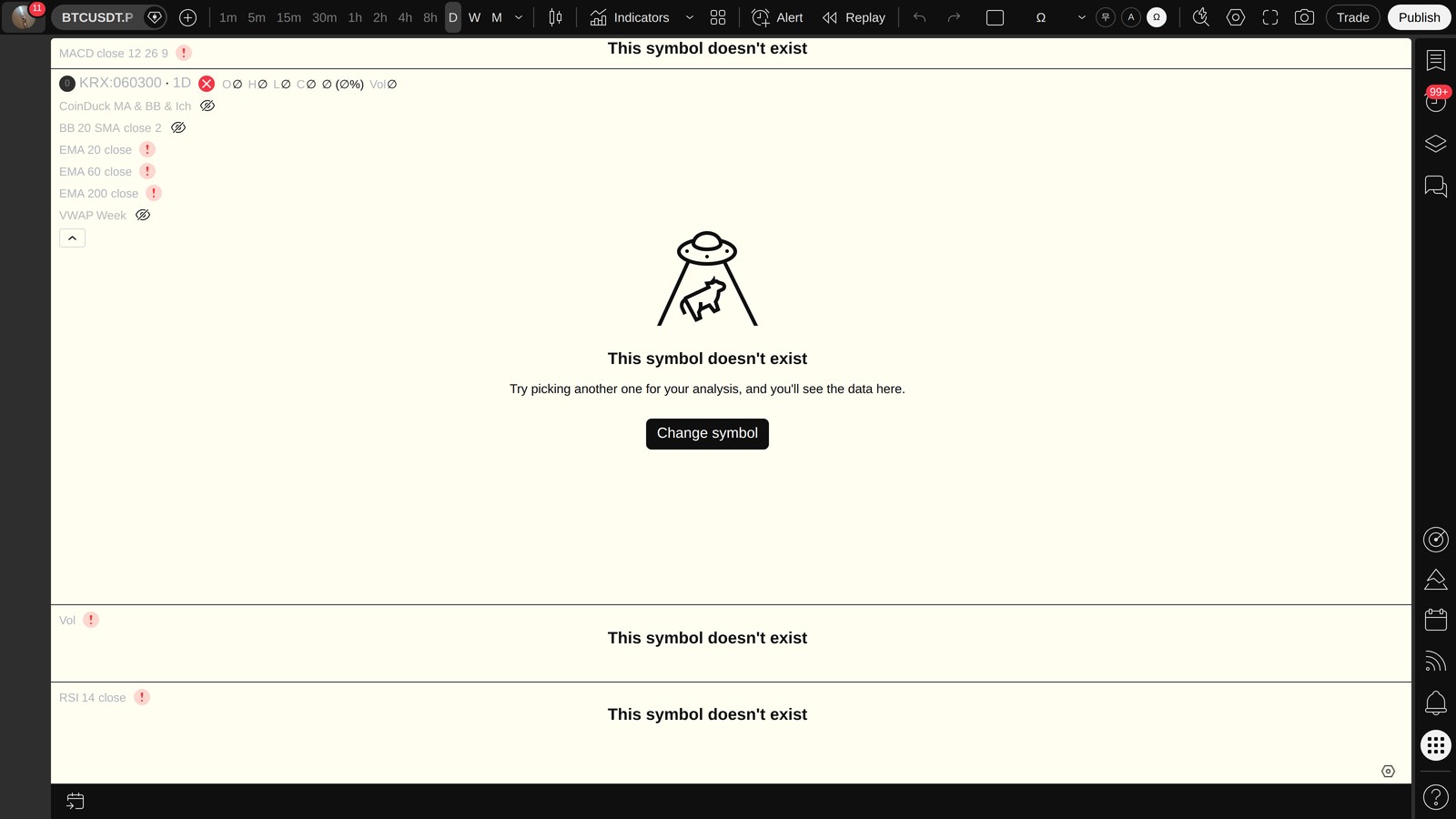The width and height of the screenshot is (1456, 819).
Task: Expand favorite indicators dropdown arrow
Action: (x=689, y=17)
